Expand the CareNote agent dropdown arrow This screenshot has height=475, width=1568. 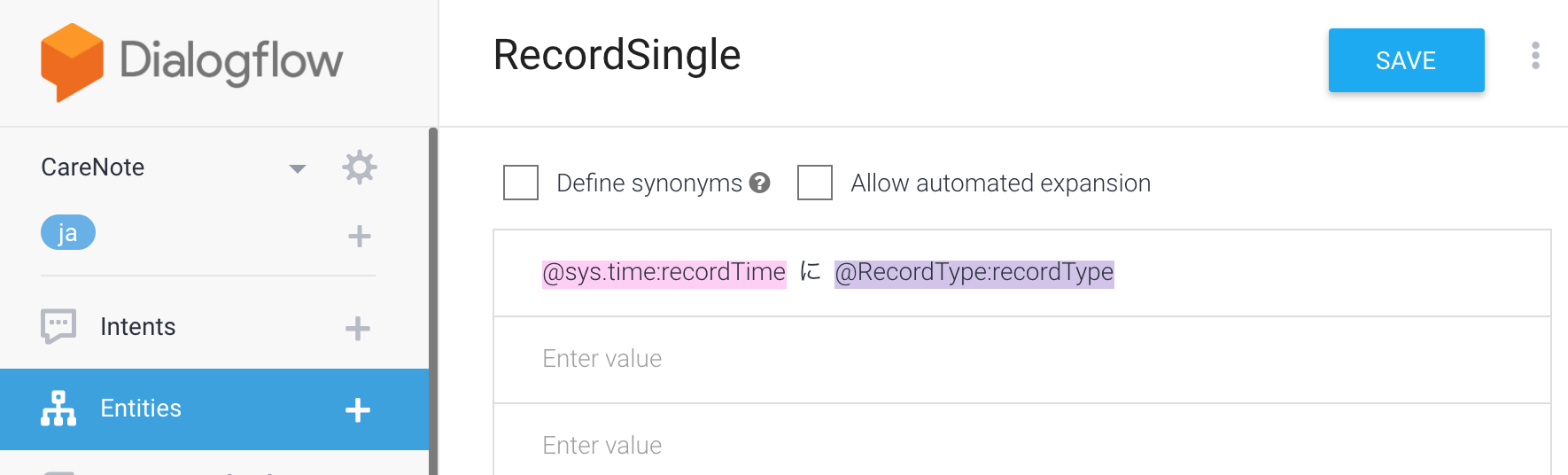pyautogui.click(x=298, y=168)
